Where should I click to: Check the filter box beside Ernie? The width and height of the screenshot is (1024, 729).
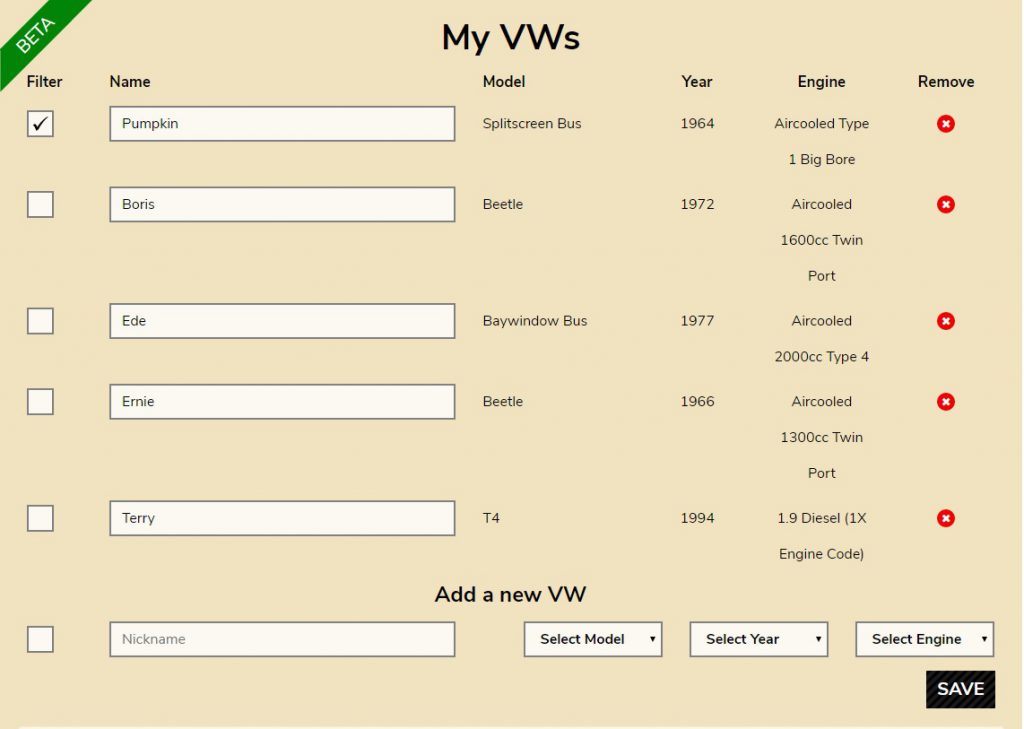40,402
